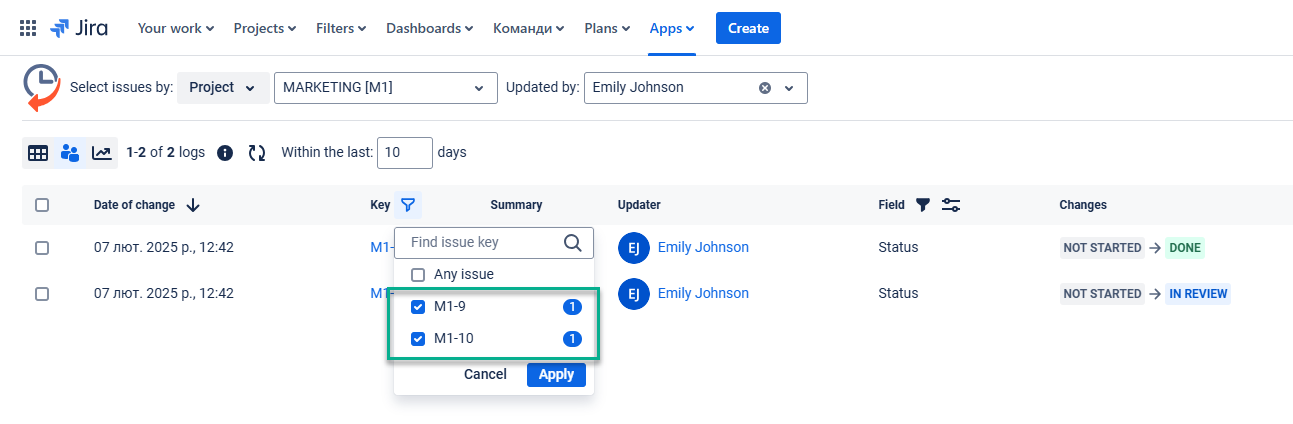
Task: Open field settings sliders icon
Action: [x=951, y=205]
